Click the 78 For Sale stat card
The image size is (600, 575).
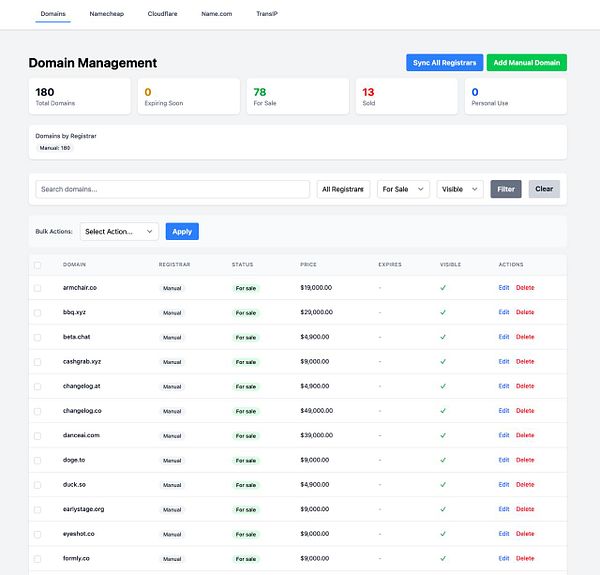[x=298, y=96]
